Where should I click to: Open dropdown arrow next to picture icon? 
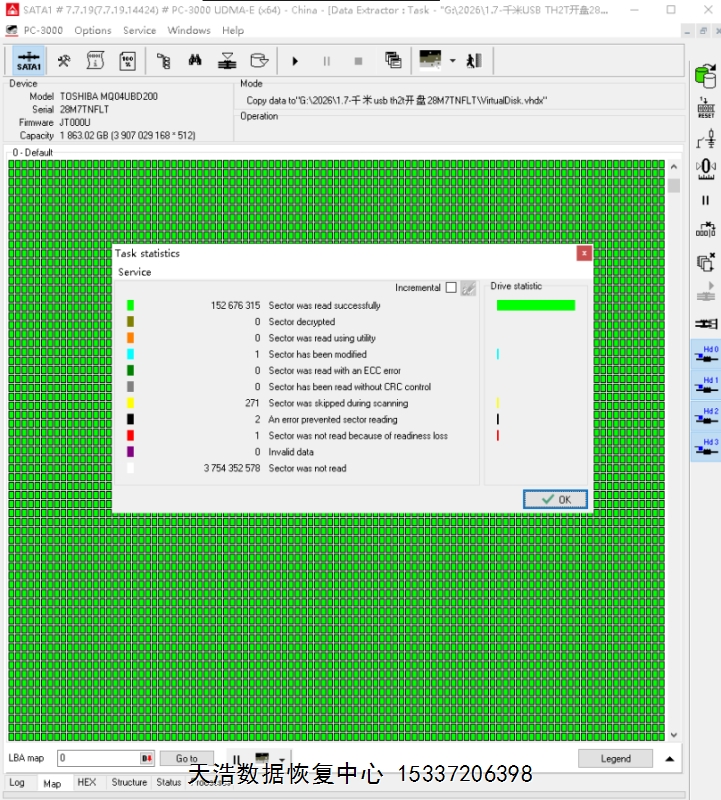point(452,60)
